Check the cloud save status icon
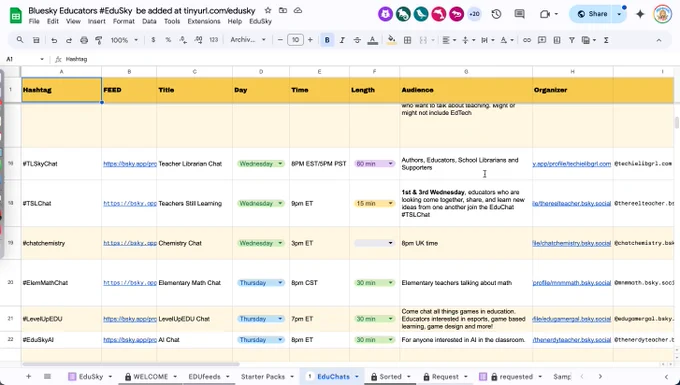The height and width of the screenshot is (385, 680). pos(298,10)
